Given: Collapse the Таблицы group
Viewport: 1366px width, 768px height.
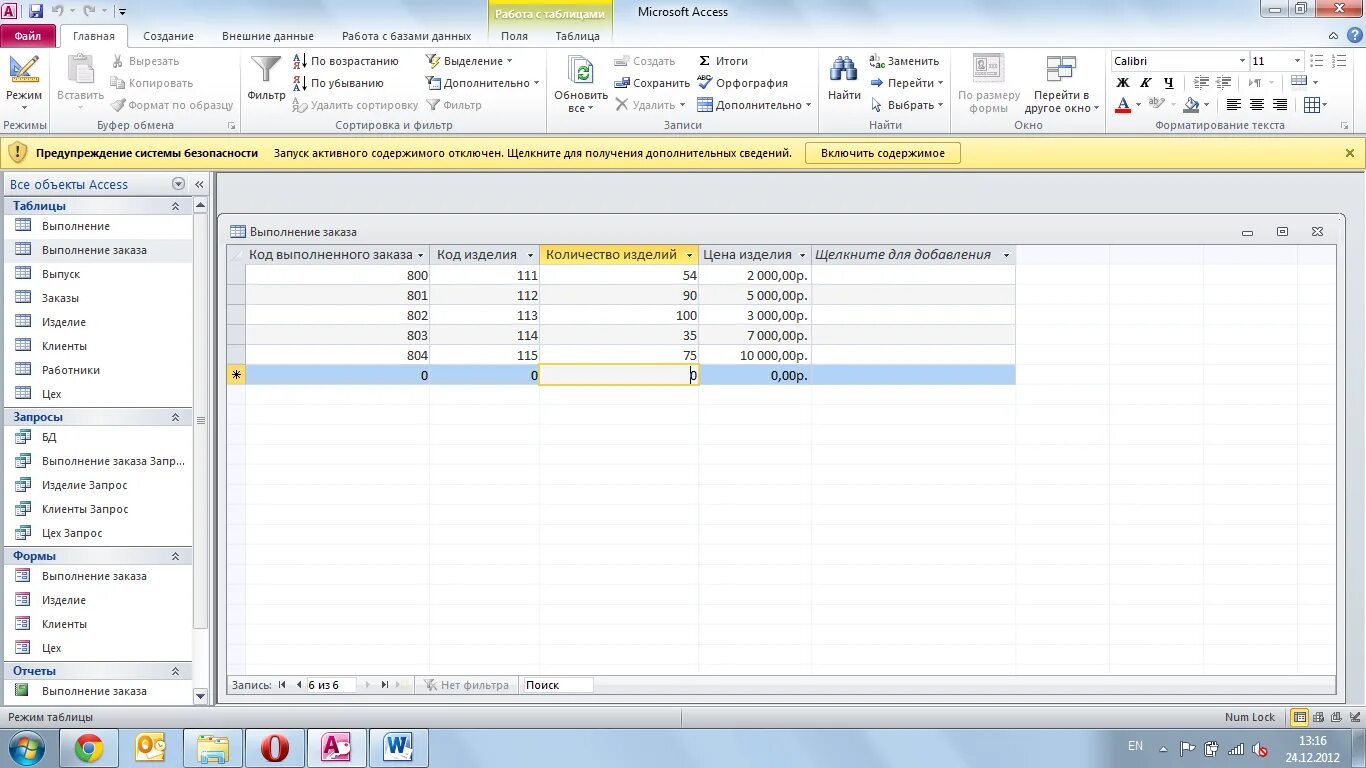Looking at the screenshot, I should pyautogui.click(x=175, y=206).
